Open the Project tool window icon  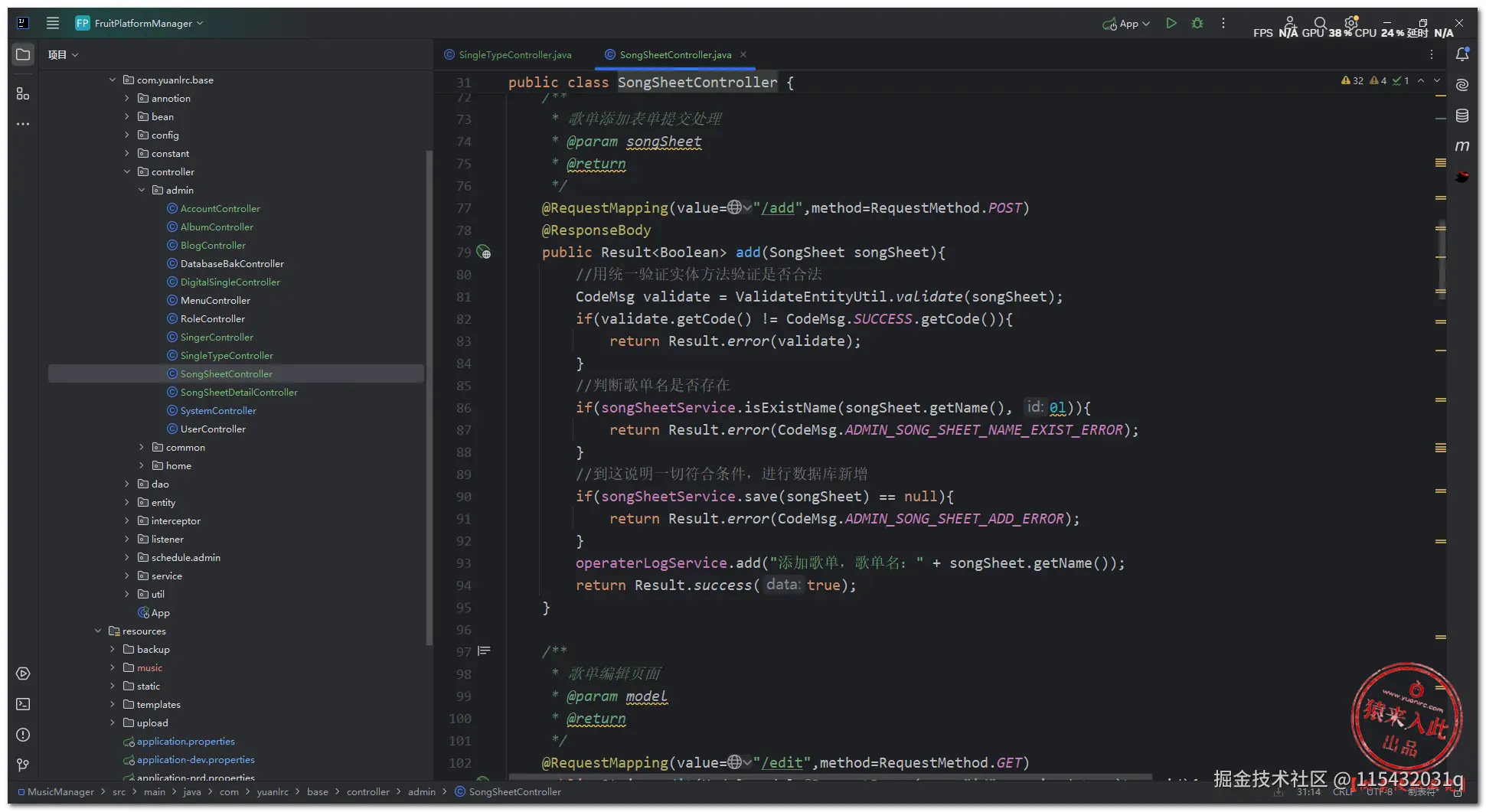[23, 54]
